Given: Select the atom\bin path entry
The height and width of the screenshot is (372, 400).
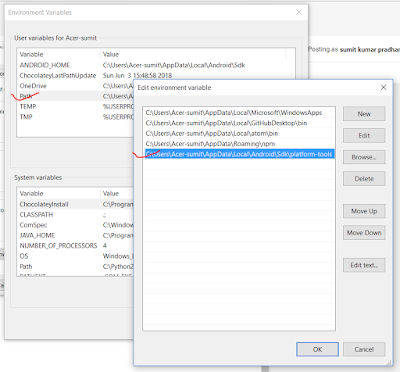Looking at the screenshot, I should [239, 133].
